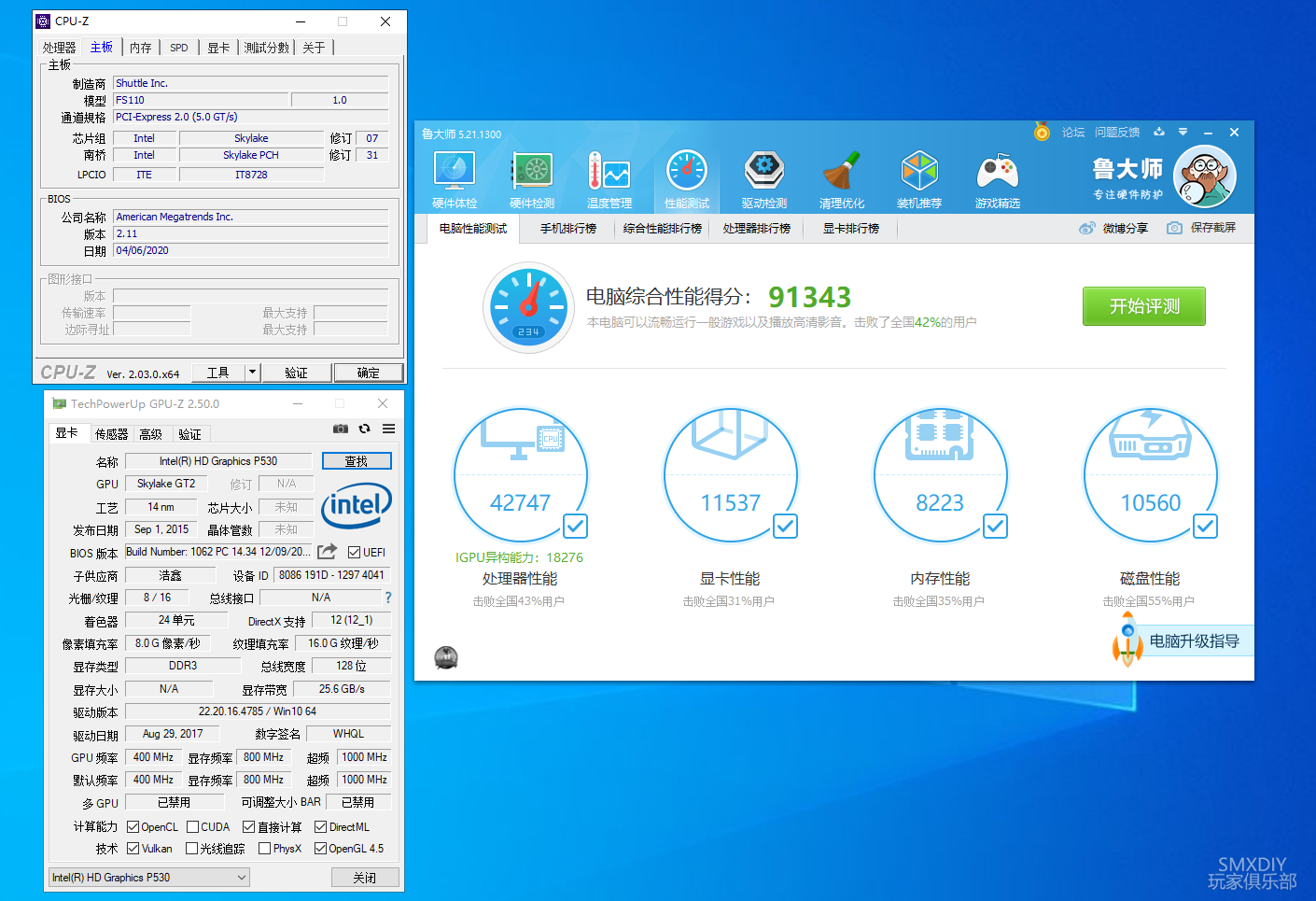Toggle the 处理器性能 test checkbox
This screenshot has height=901, width=1316.
pyautogui.click(x=576, y=527)
